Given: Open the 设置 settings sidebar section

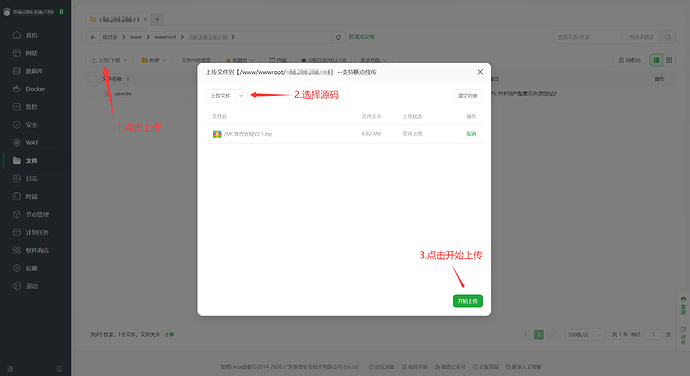Looking at the screenshot, I should [x=32, y=268].
